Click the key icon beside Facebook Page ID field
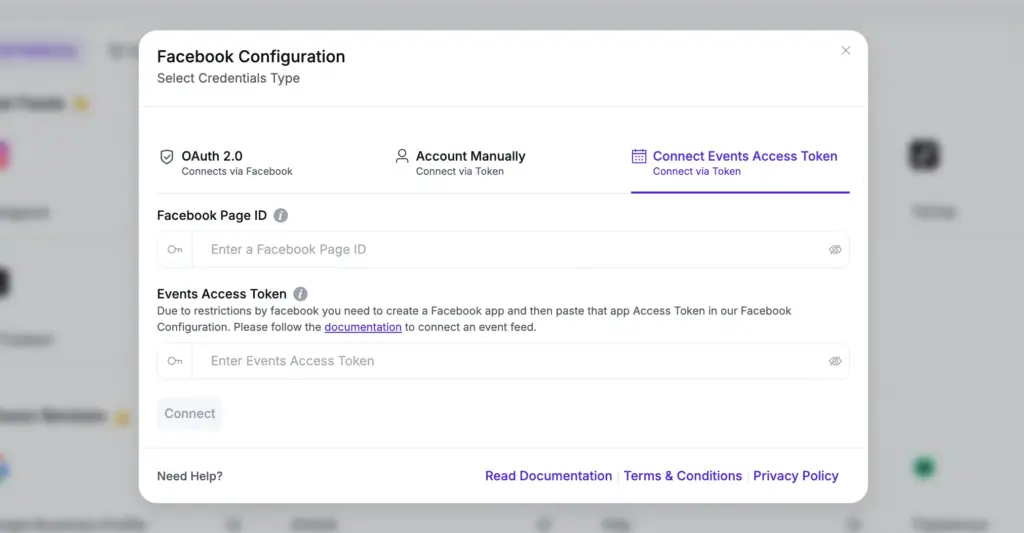 pos(175,250)
